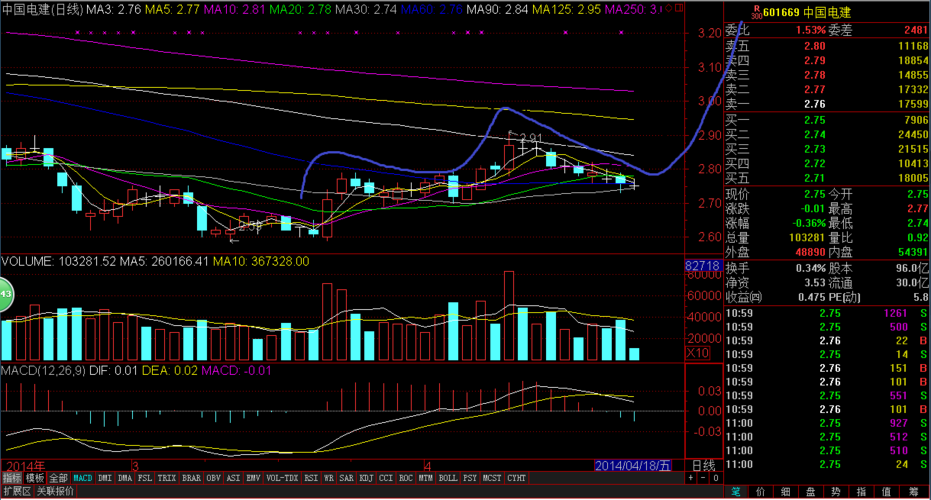Open 关联报价 related quotes
This screenshot has width=931, height=500.
[56, 491]
